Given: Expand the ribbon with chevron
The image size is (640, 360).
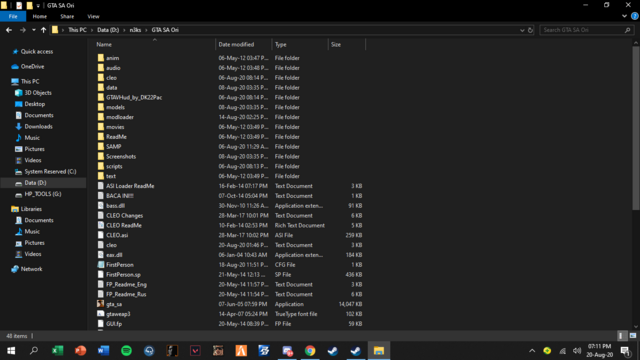Looking at the screenshot, I should tap(624, 16).
